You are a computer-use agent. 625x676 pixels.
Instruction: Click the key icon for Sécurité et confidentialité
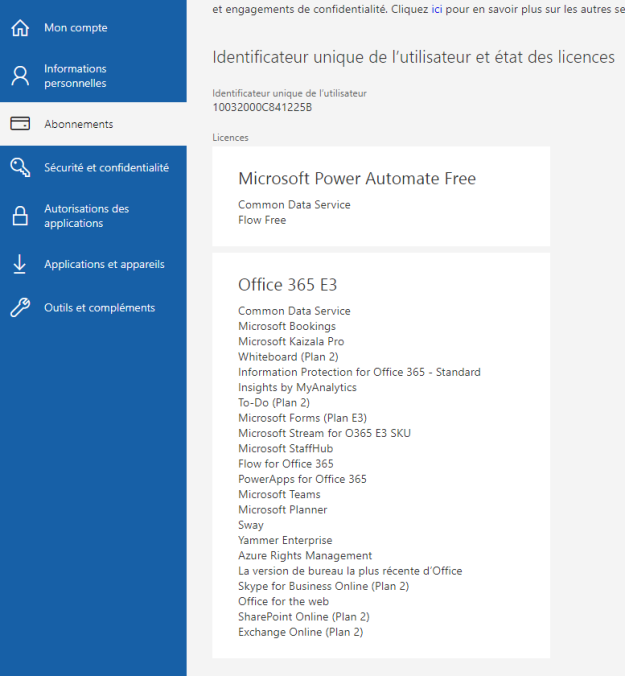[20, 168]
